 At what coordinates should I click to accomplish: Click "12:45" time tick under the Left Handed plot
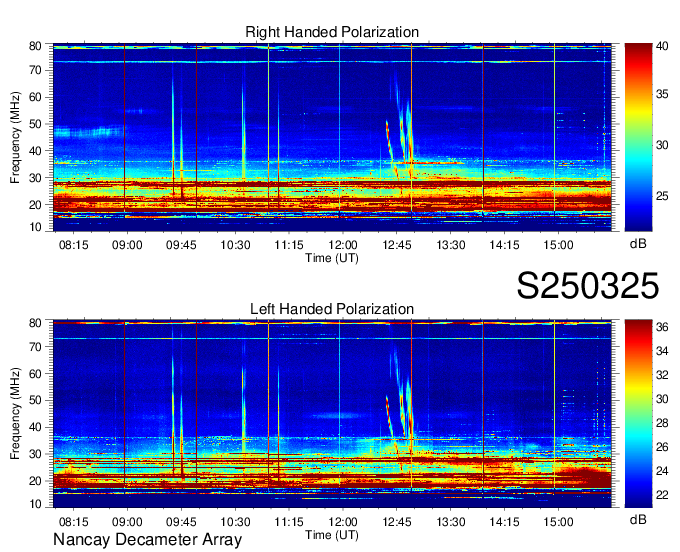coord(396,522)
